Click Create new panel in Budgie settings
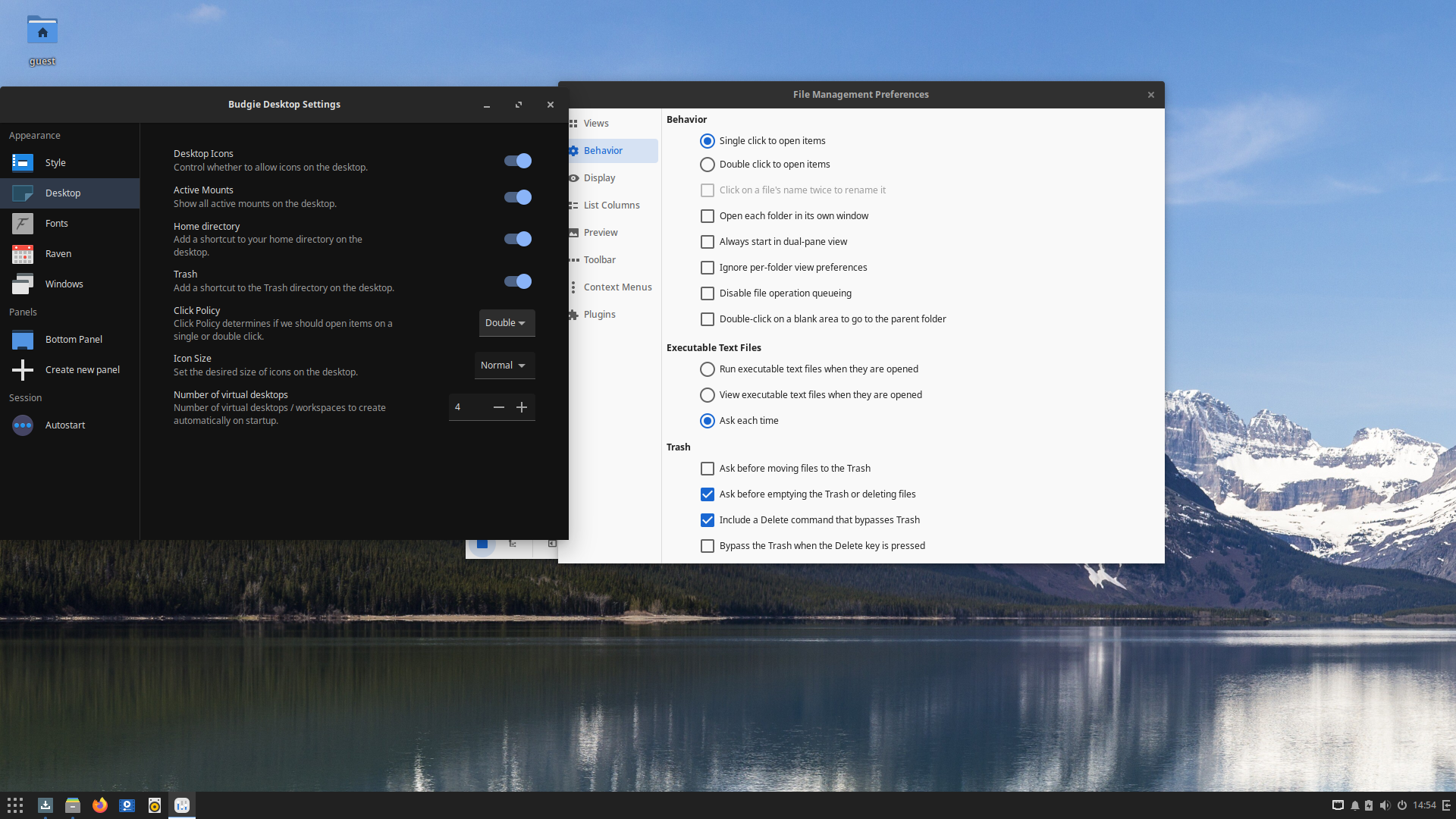The width and height of the screenshot is (1456, 819). pos(70,370)
